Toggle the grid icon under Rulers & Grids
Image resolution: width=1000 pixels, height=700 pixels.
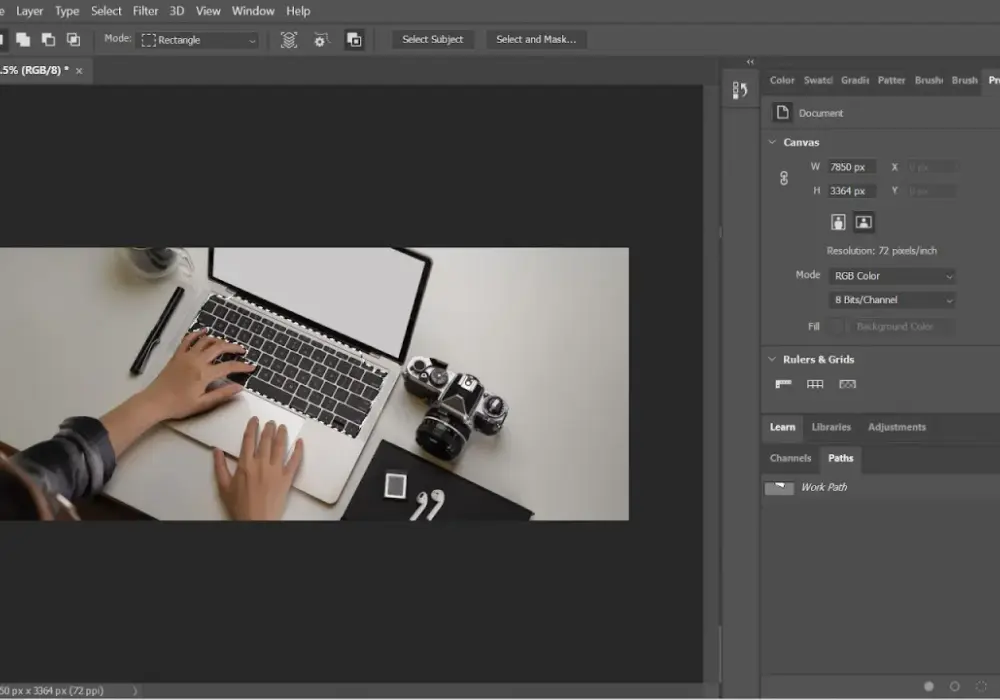pos(815,384)
